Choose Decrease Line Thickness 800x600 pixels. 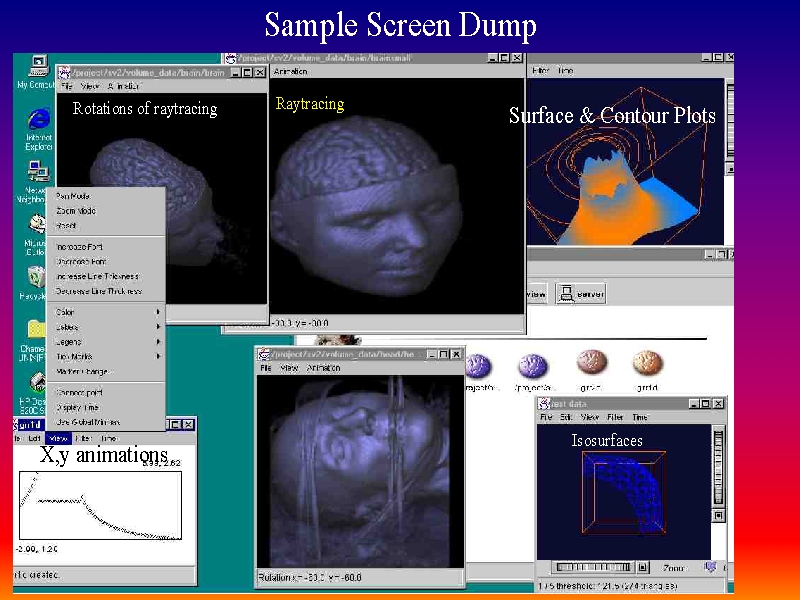(x=106, y=291)
